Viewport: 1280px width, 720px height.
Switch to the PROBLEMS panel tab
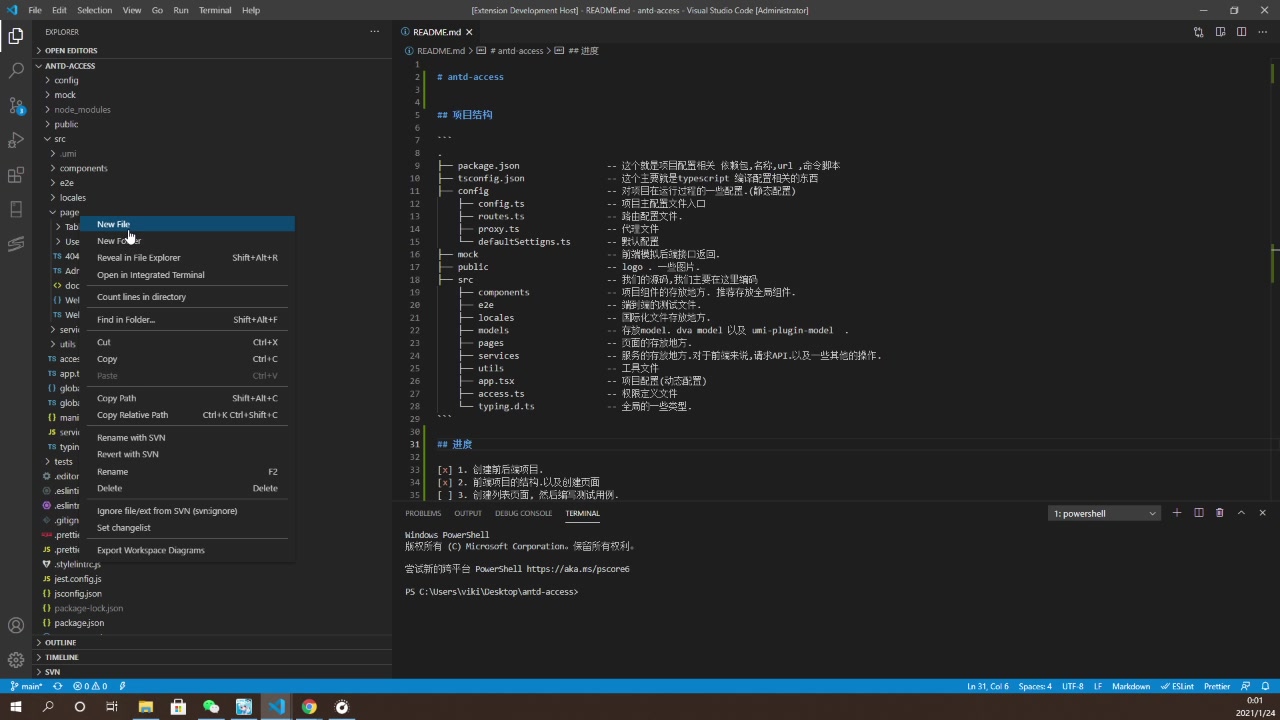pos(423,513)
